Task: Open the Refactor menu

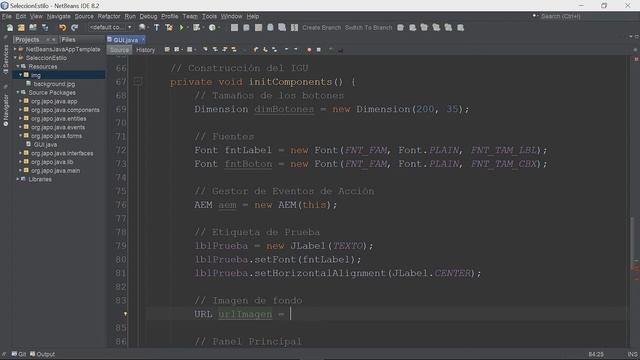Action: coord(109,16)
